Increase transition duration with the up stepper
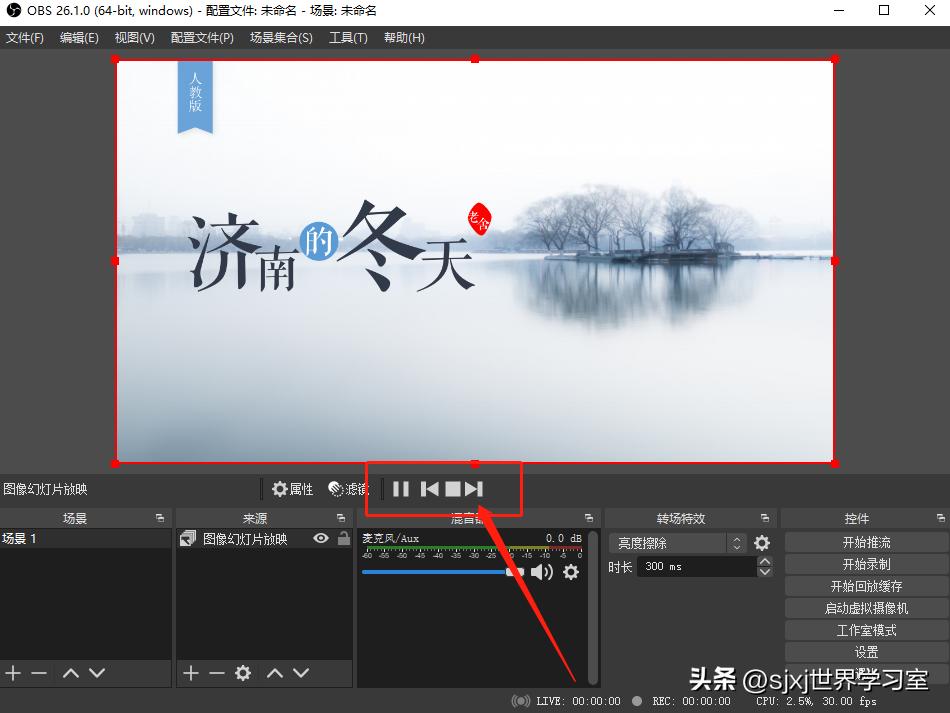 [765, 561]
